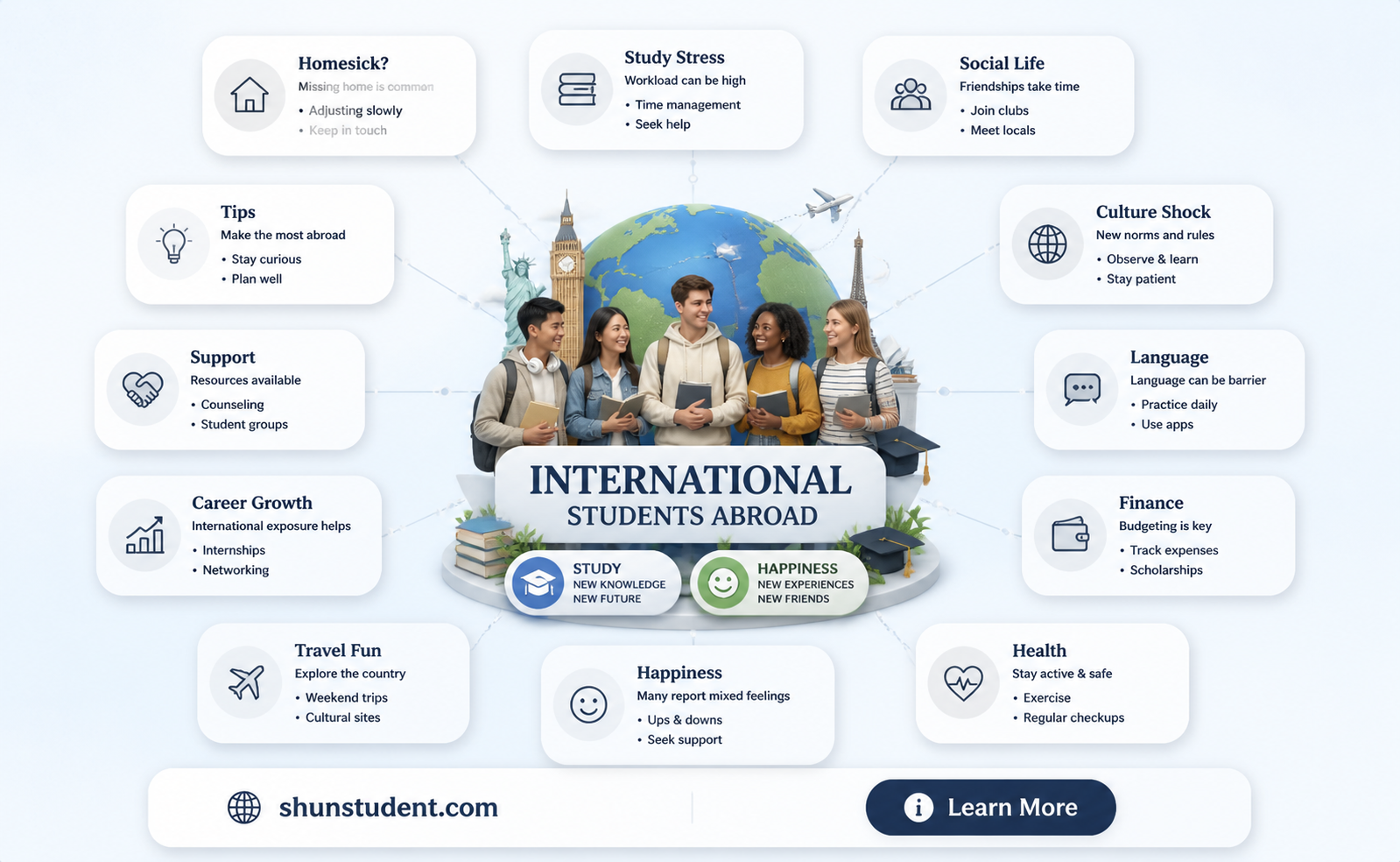Click 'Language can be barrier' text

[x=1198, y=380]
